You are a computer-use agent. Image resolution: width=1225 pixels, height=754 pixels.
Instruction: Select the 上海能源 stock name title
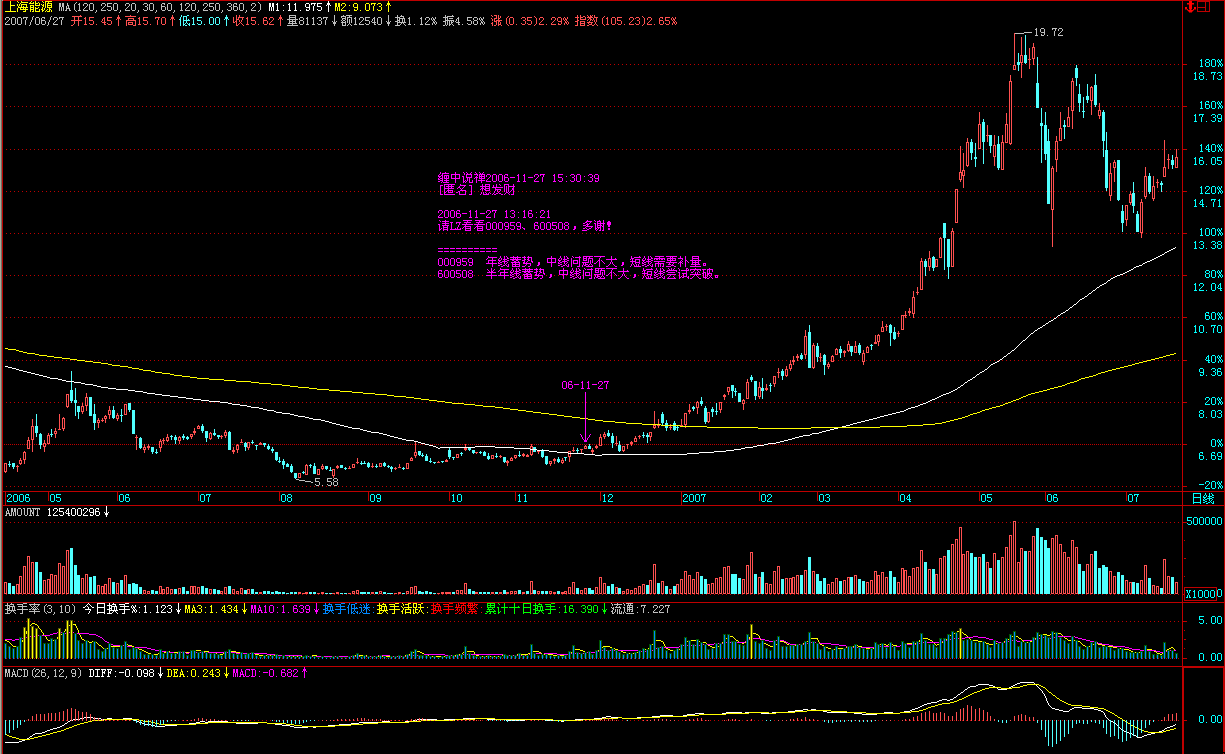[x=27, y=7]
